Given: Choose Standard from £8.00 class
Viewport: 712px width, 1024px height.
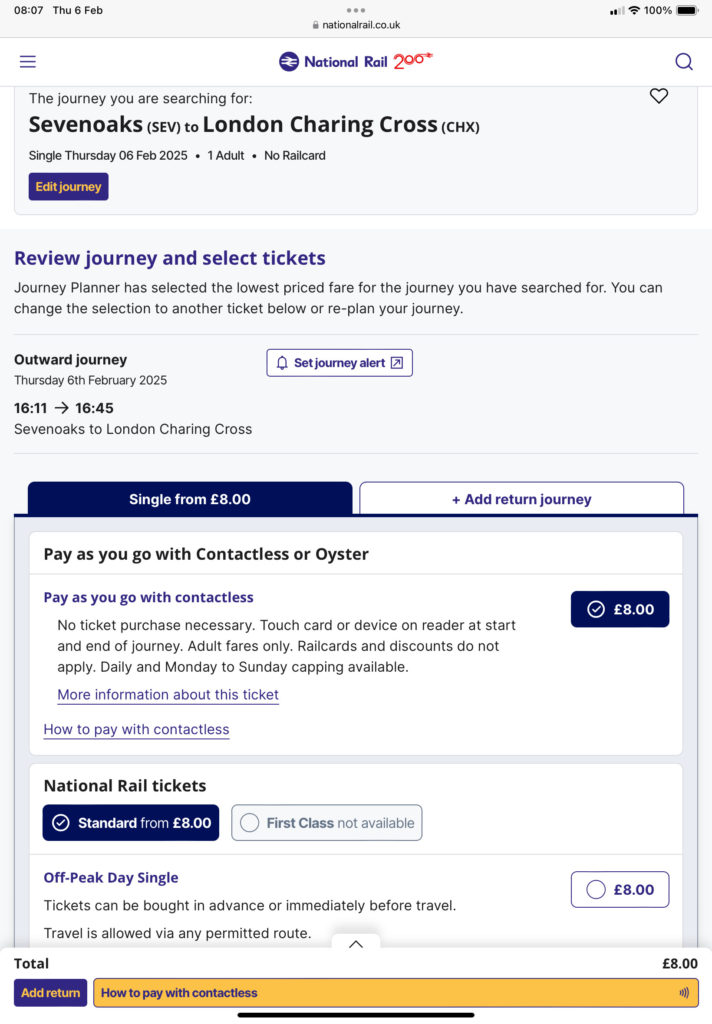Looking at the screenshot, I should click(x=131, y=822).
